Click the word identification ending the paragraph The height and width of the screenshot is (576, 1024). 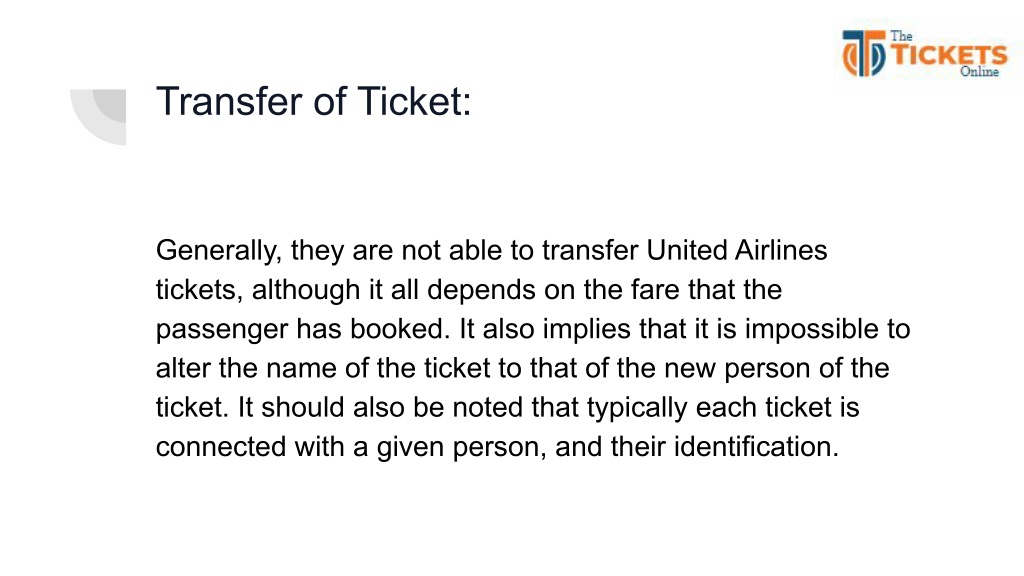coord(756,447)
